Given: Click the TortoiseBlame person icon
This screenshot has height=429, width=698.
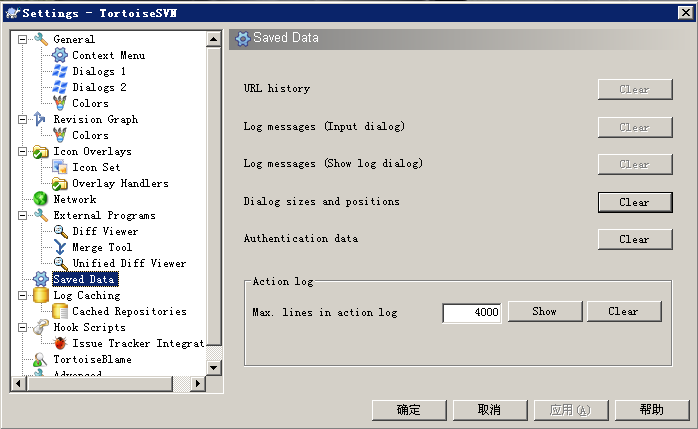Looking at the screenshot, I should tap(40, 359).
